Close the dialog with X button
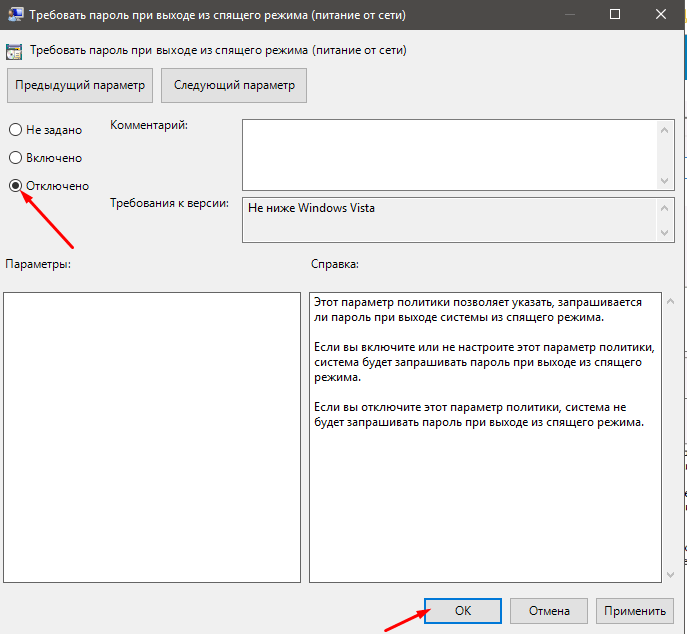The height and width of the screenshot is (634, 687). tap(661, 14)
